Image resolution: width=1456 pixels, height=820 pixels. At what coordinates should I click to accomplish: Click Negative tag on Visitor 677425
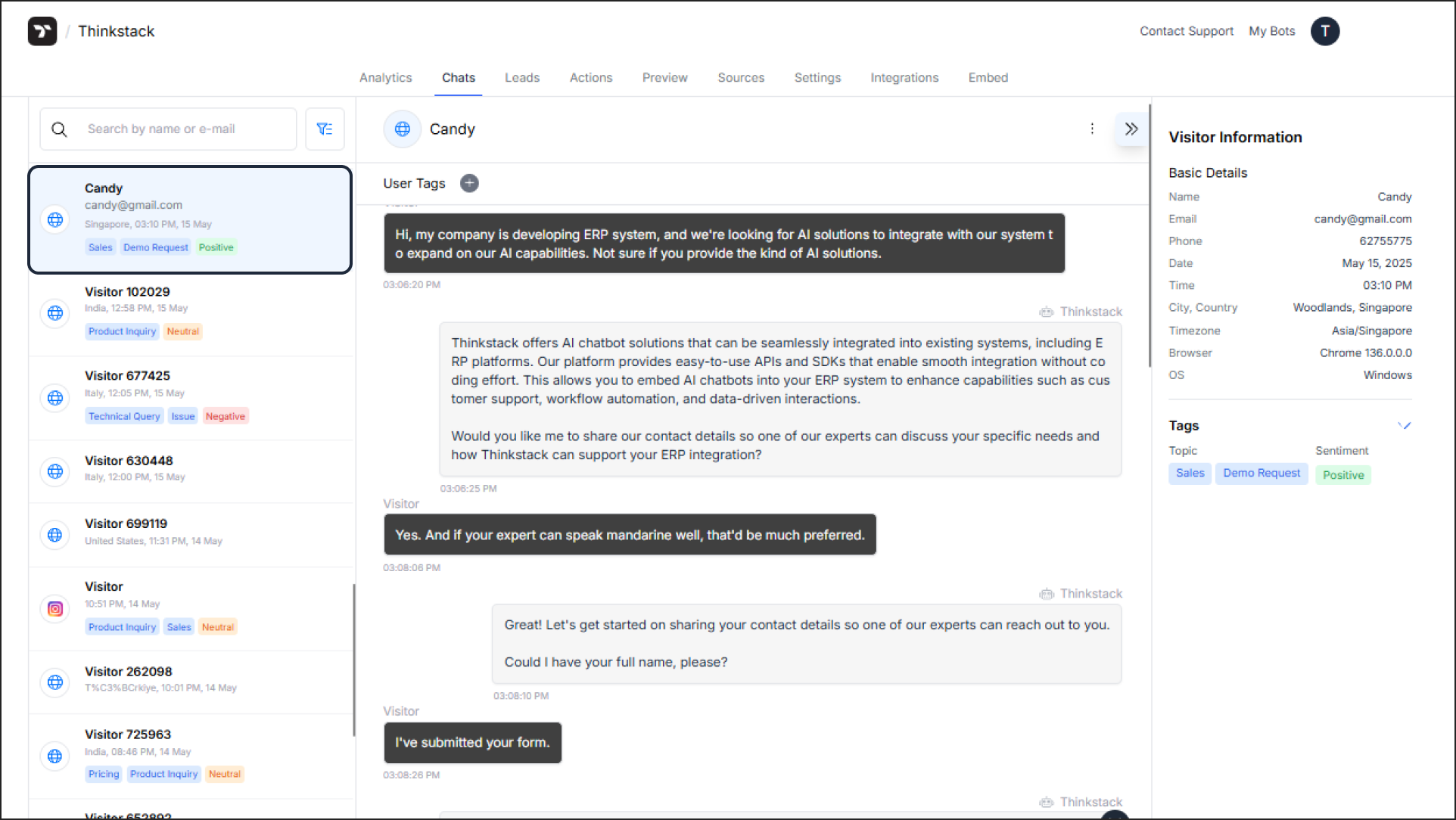[x=226, y=417]
